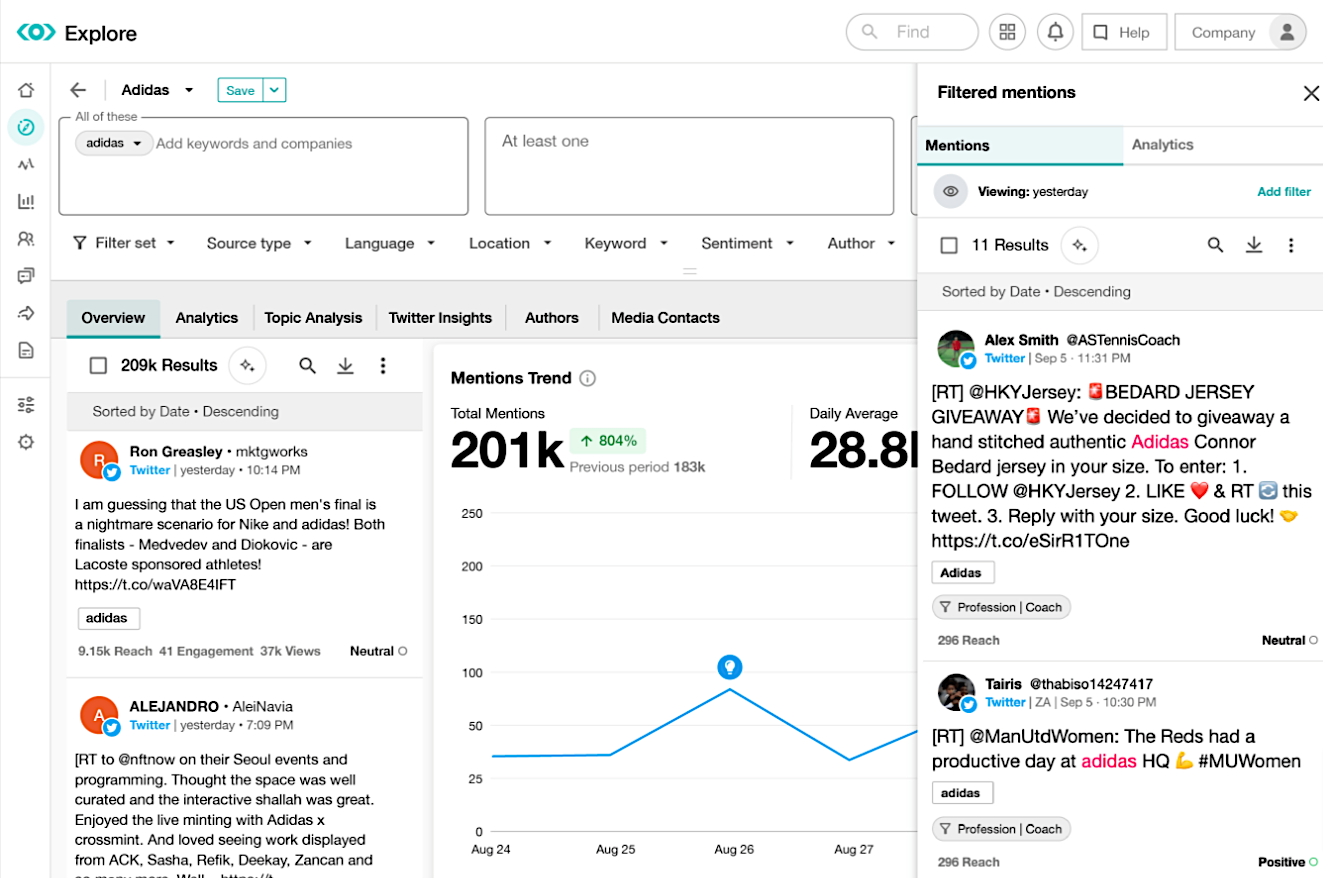Select the checkbox next to 209k Results
This screenshot has width=1323, height=878.
coord(97,365)
